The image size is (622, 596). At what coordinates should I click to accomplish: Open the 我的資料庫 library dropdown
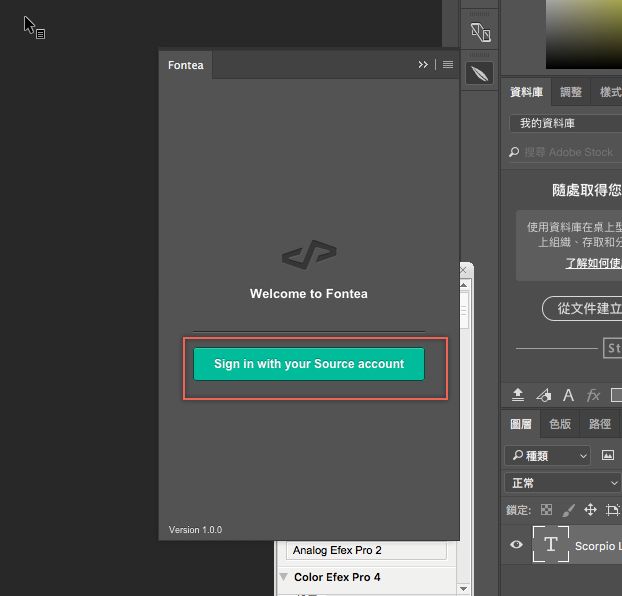coord(565,123)
